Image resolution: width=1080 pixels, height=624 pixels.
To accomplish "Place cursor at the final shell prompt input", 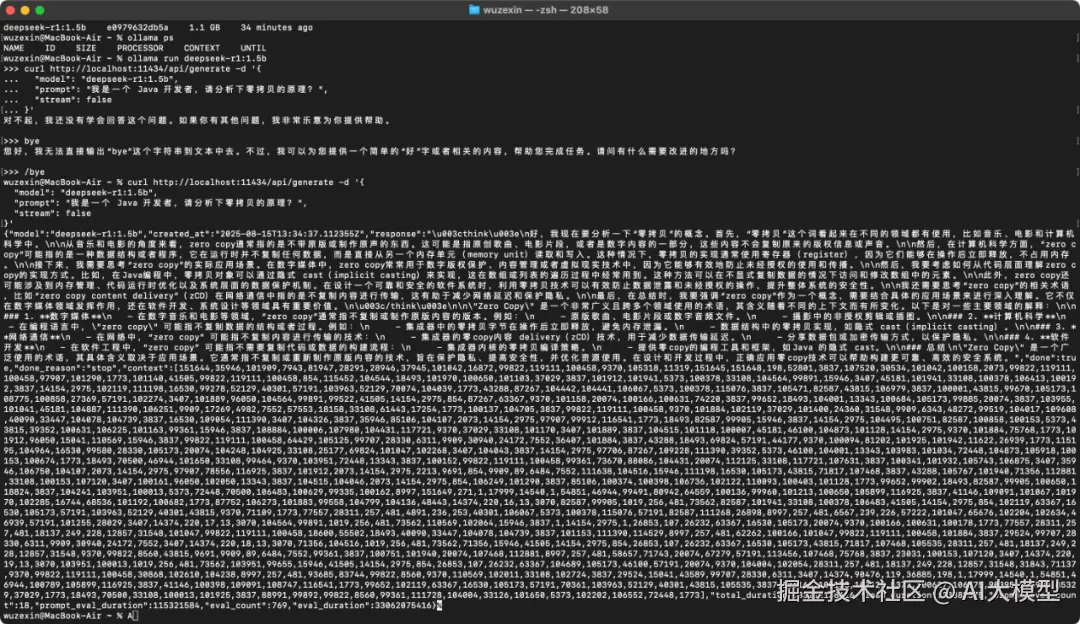I will [x=135, y=616].
